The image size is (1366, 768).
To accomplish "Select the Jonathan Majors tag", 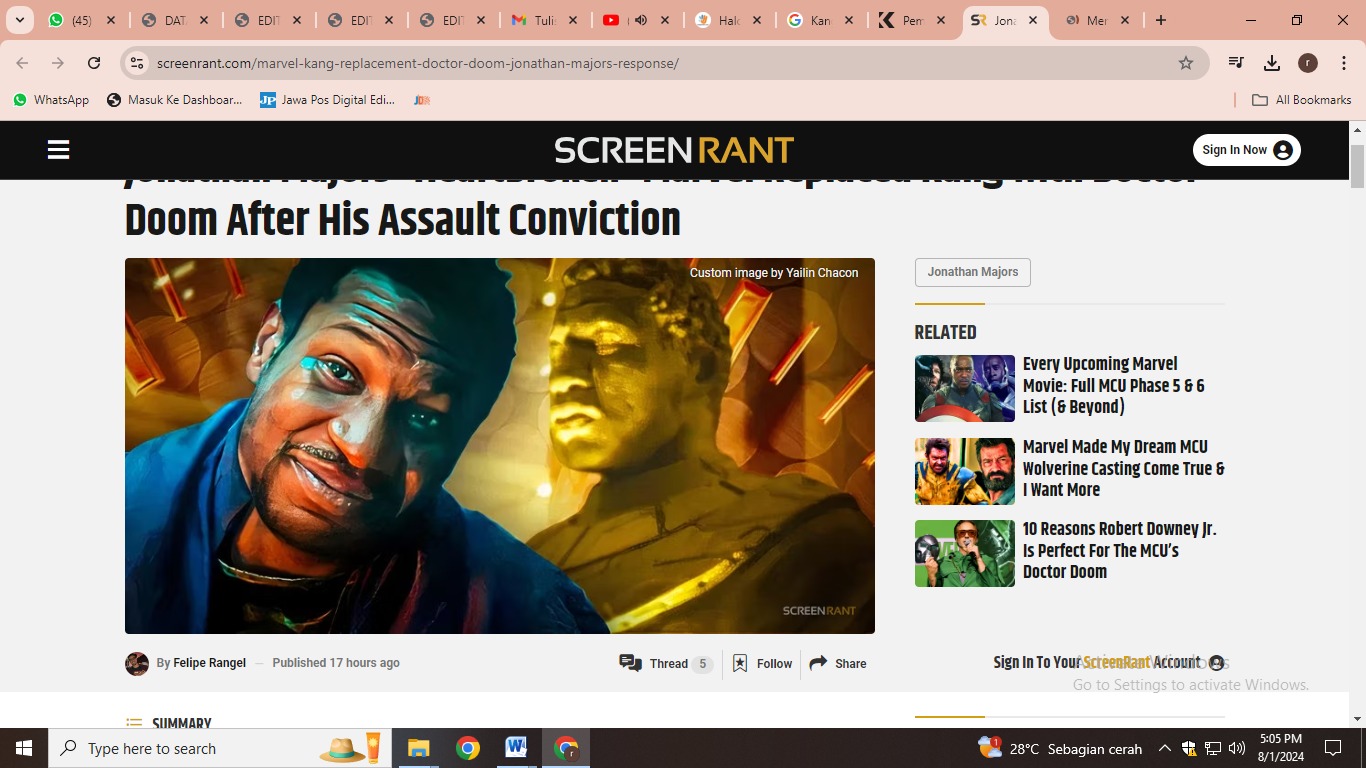I will (x=972, y=272).
